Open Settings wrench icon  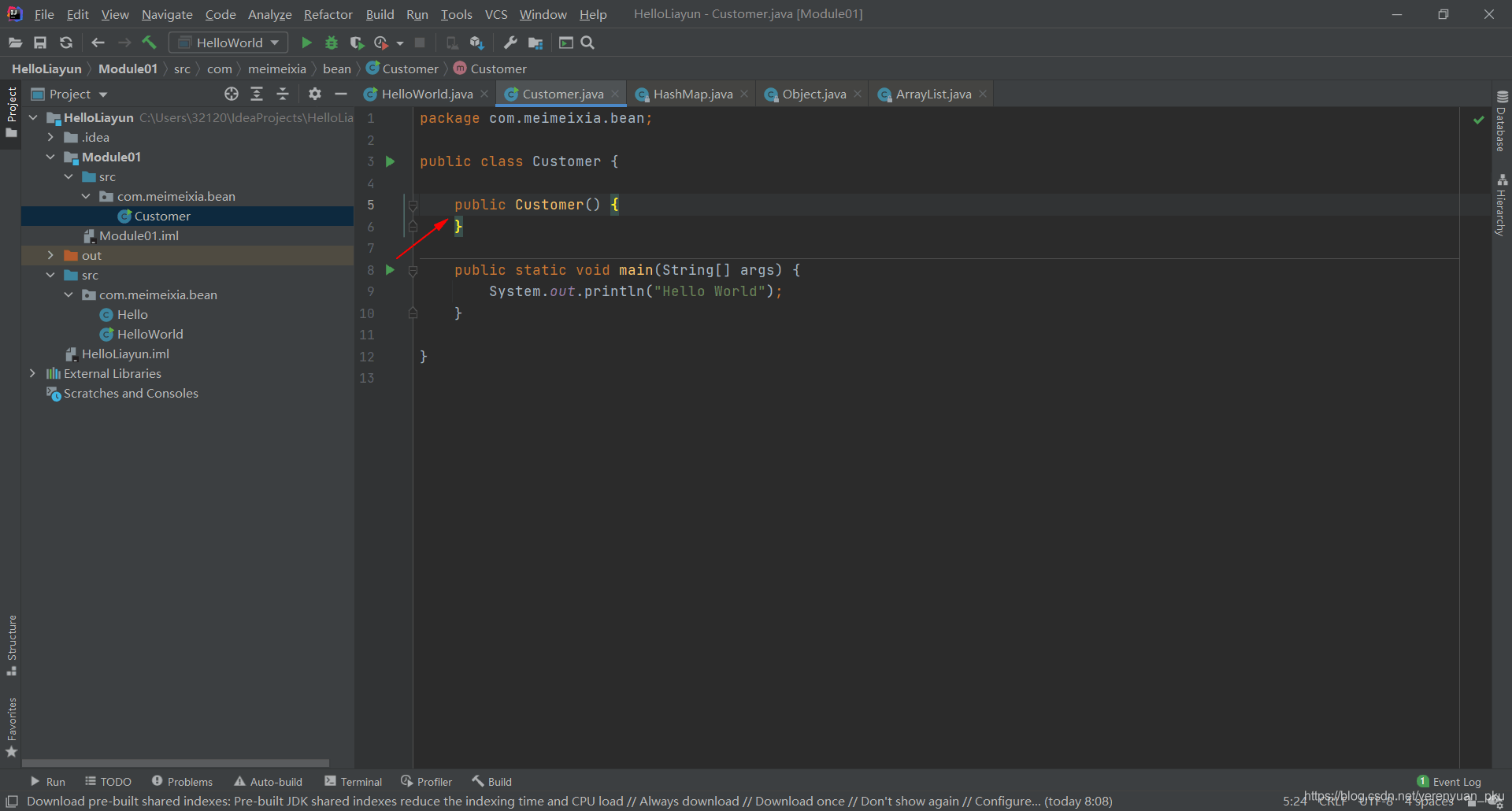510,43
